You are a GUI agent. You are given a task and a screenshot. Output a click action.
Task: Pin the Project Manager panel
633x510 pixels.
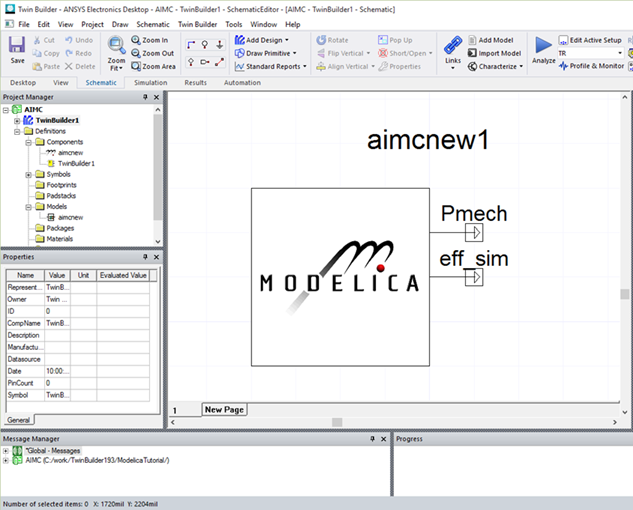point(145,97)
